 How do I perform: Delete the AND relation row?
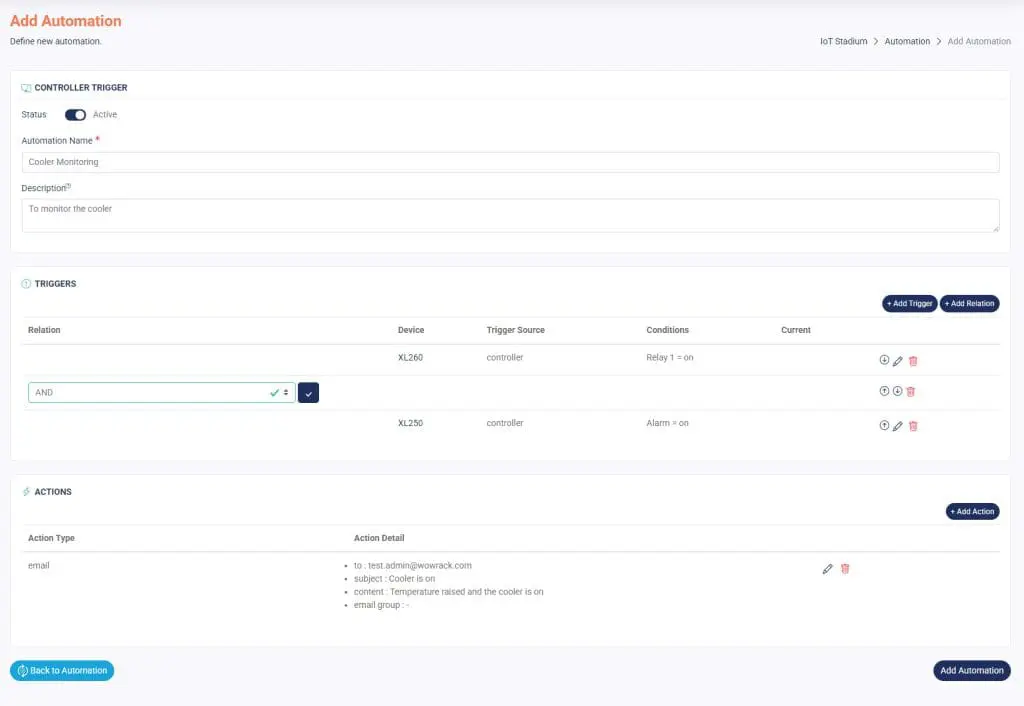pyautogui.click(x=911, y=391)
